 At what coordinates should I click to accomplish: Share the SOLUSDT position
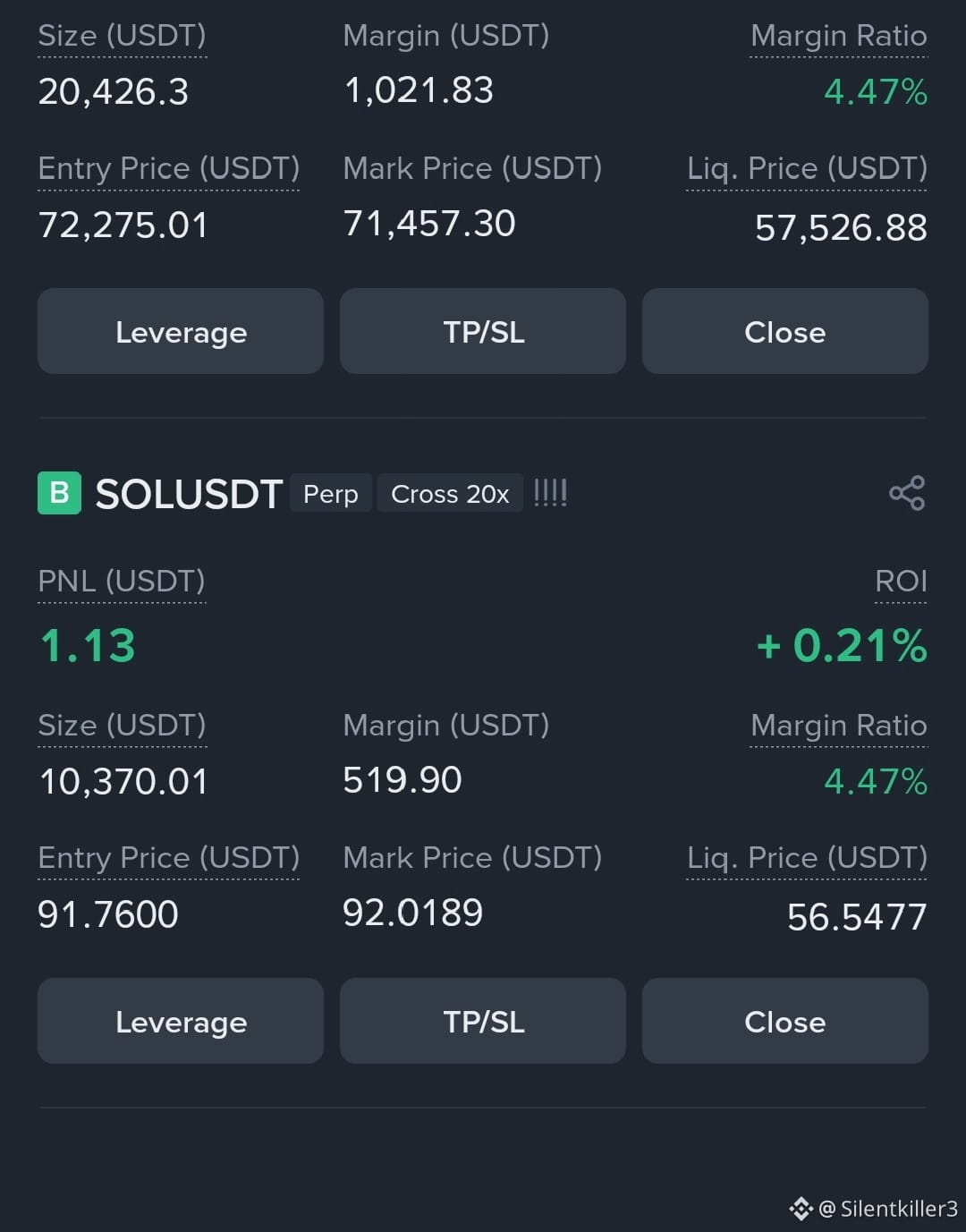tap(906, 493)
